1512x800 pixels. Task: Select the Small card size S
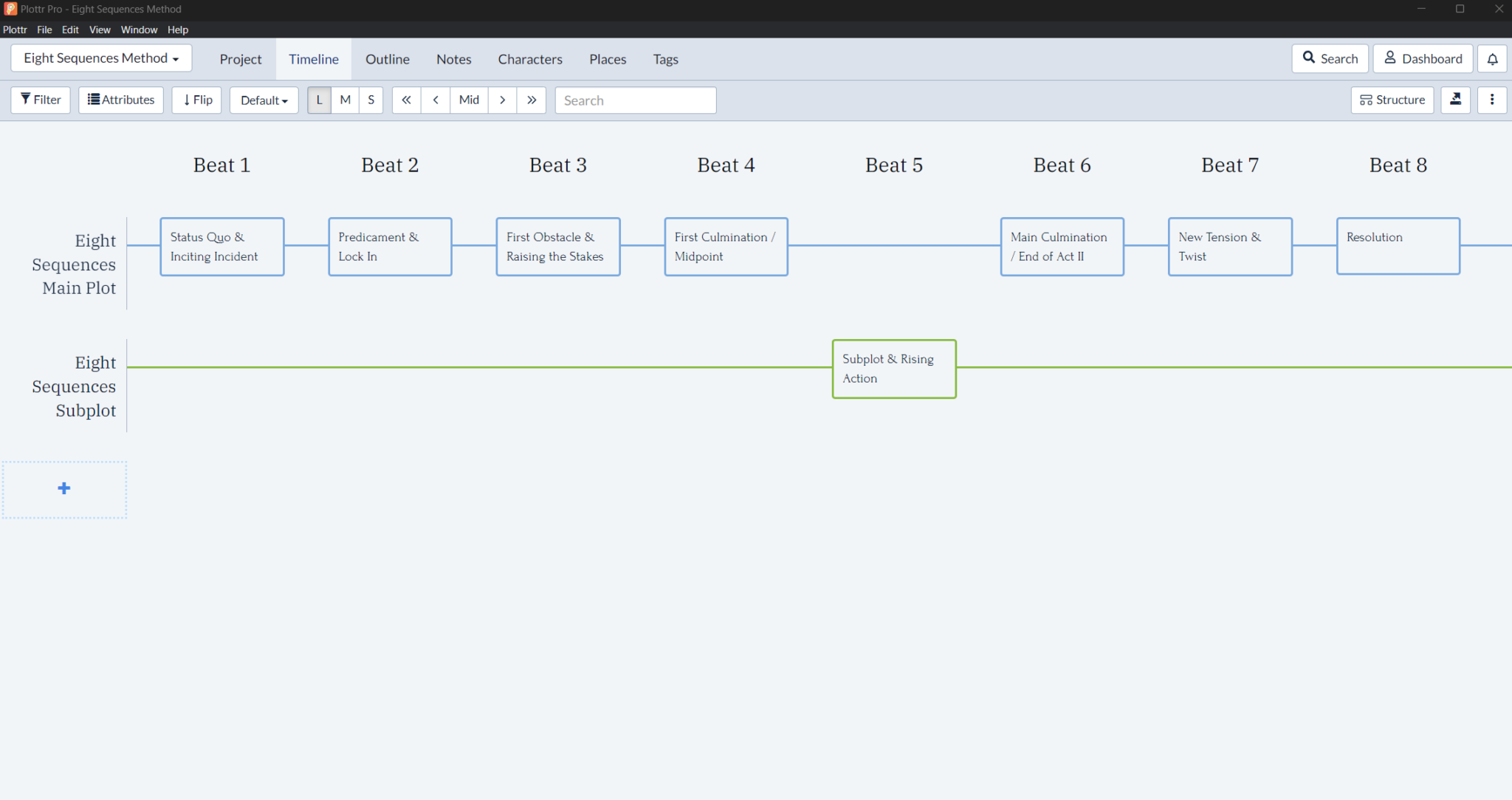(371, 100)
